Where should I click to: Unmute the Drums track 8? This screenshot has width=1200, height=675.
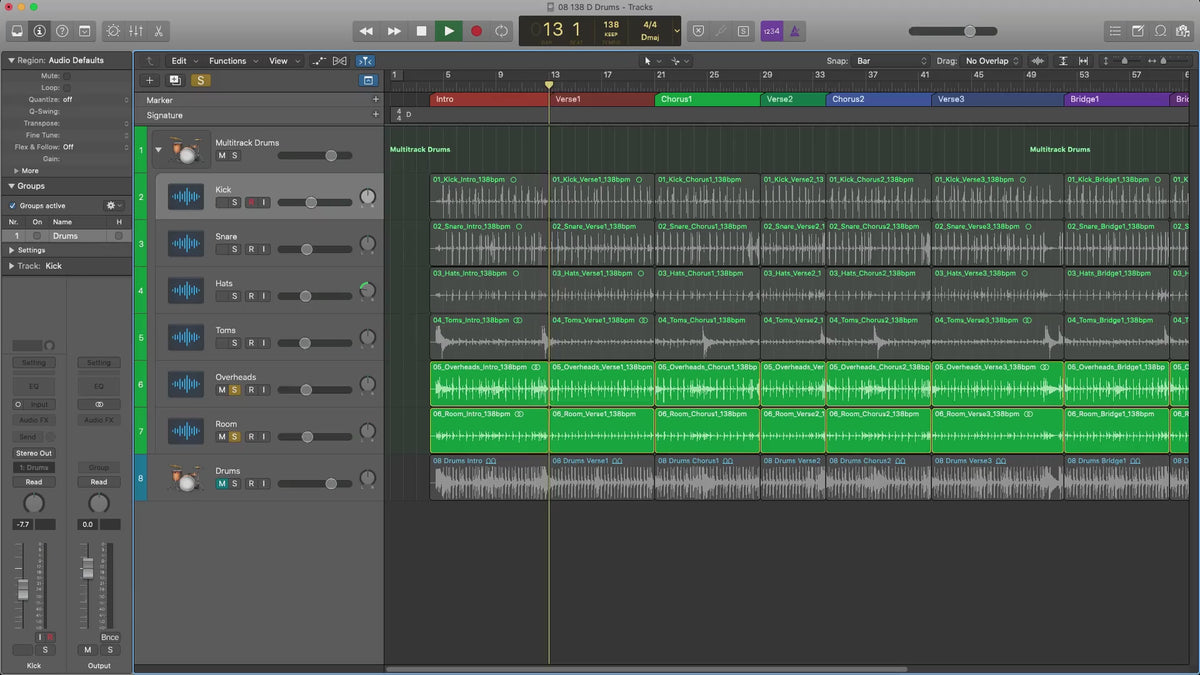pyautogui.click(x=221, y=484)
